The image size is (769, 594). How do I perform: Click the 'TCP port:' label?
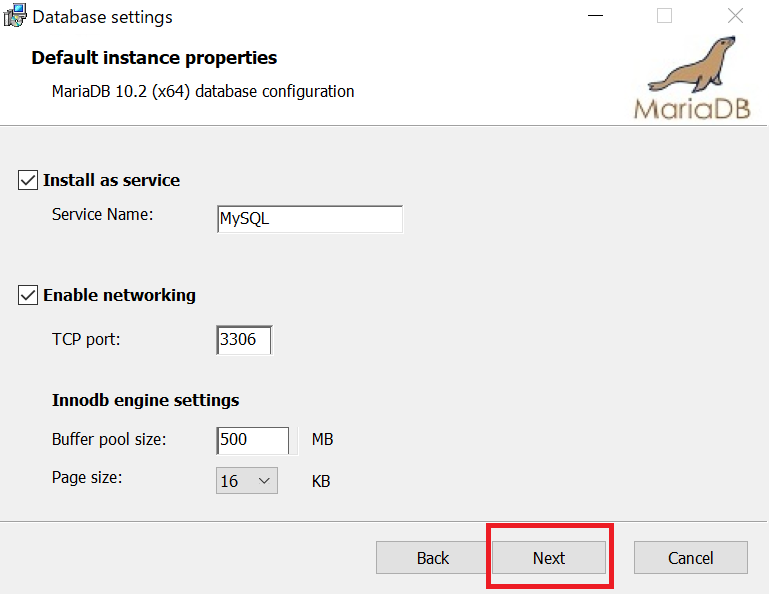tap(86, 339)
